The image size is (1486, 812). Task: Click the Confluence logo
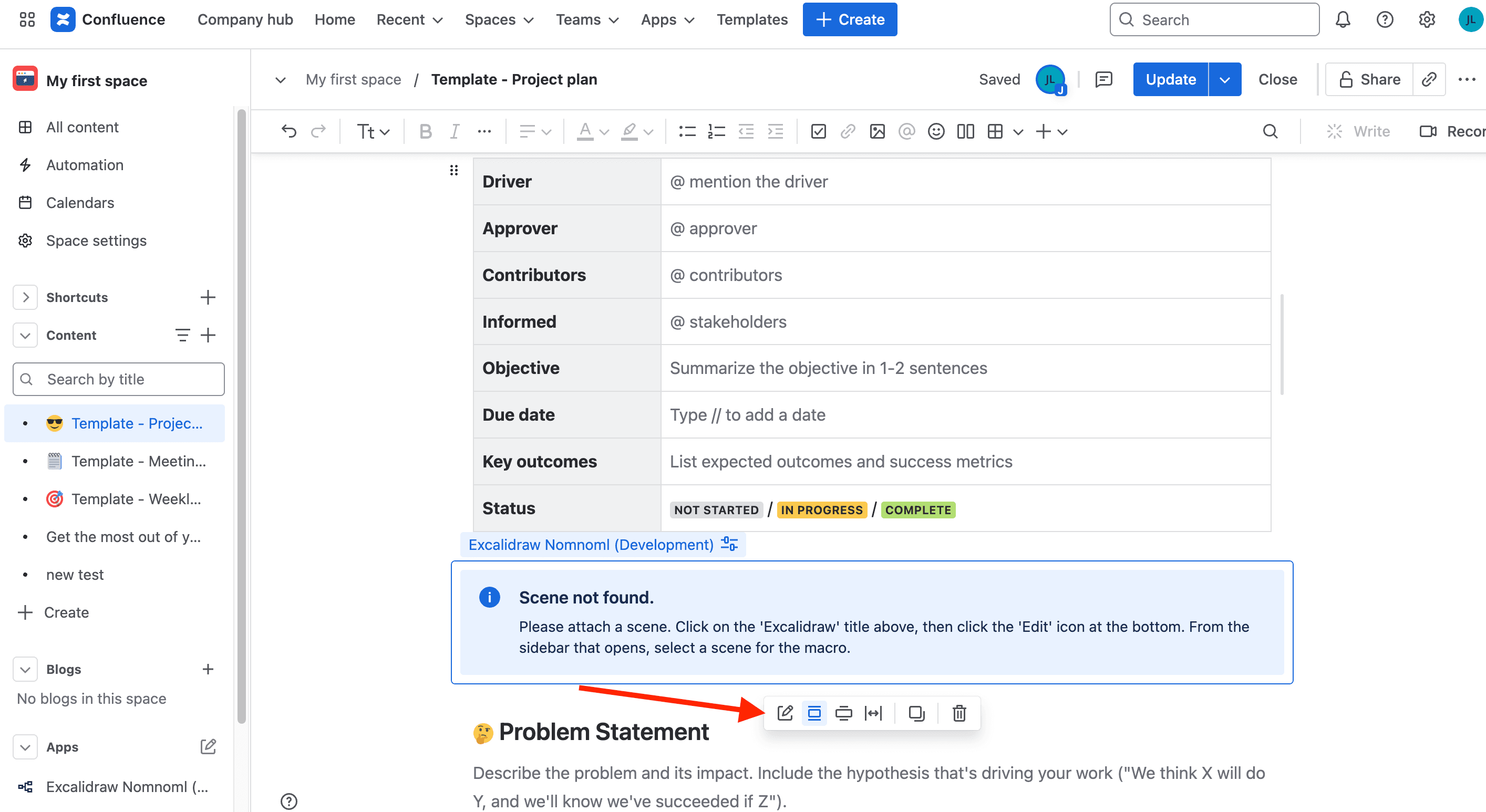pos(108,19)
